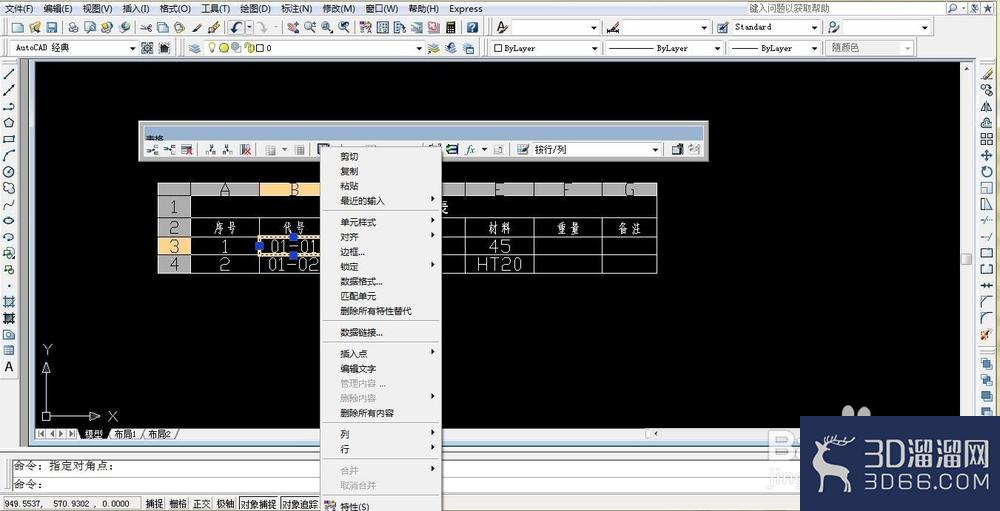Click the Zoom realtime magnifier icon
Screen dimensions: 1000x511
tap(311, 27)
